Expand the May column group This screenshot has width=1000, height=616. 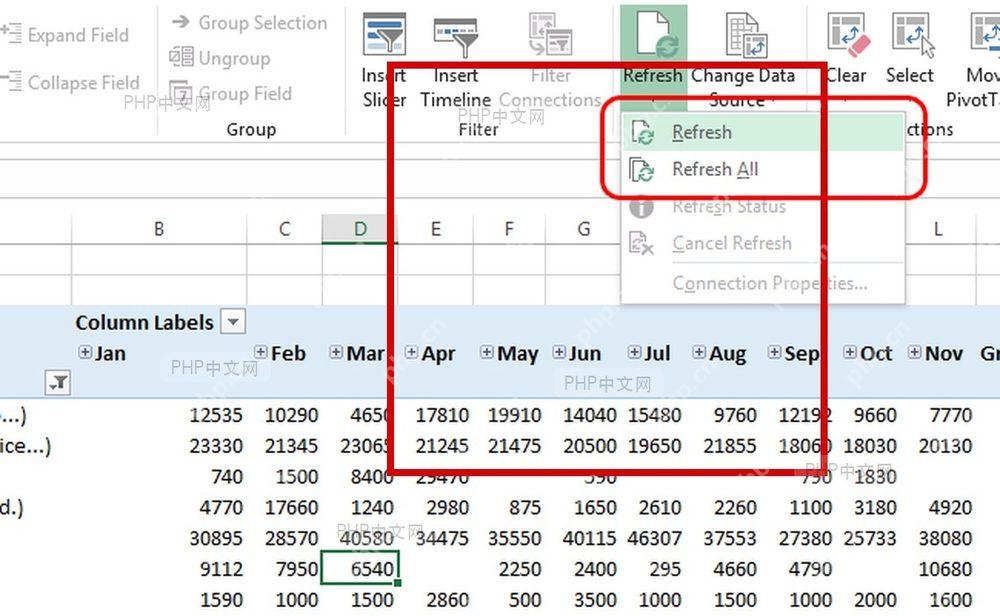tap(487, 352)
